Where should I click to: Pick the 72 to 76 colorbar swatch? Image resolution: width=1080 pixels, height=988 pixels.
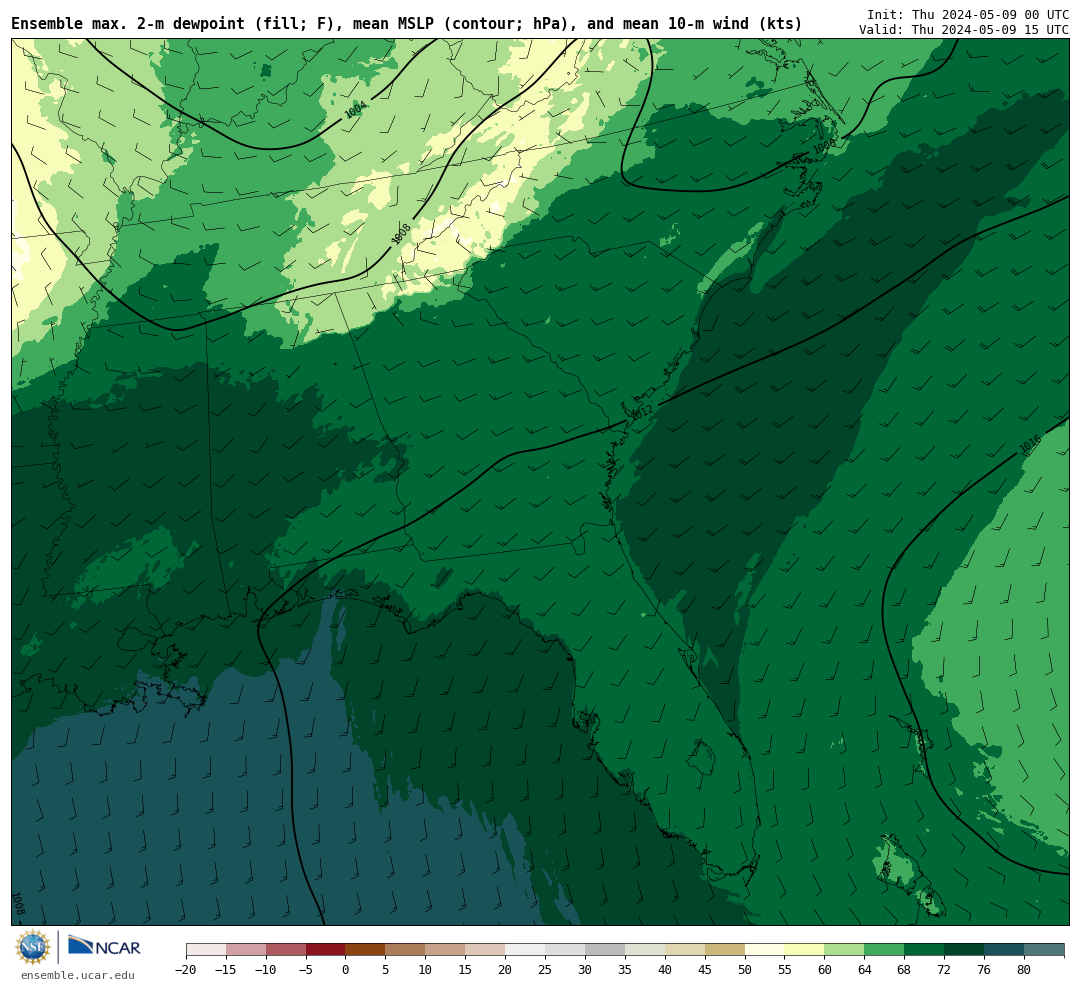(965, 950)
